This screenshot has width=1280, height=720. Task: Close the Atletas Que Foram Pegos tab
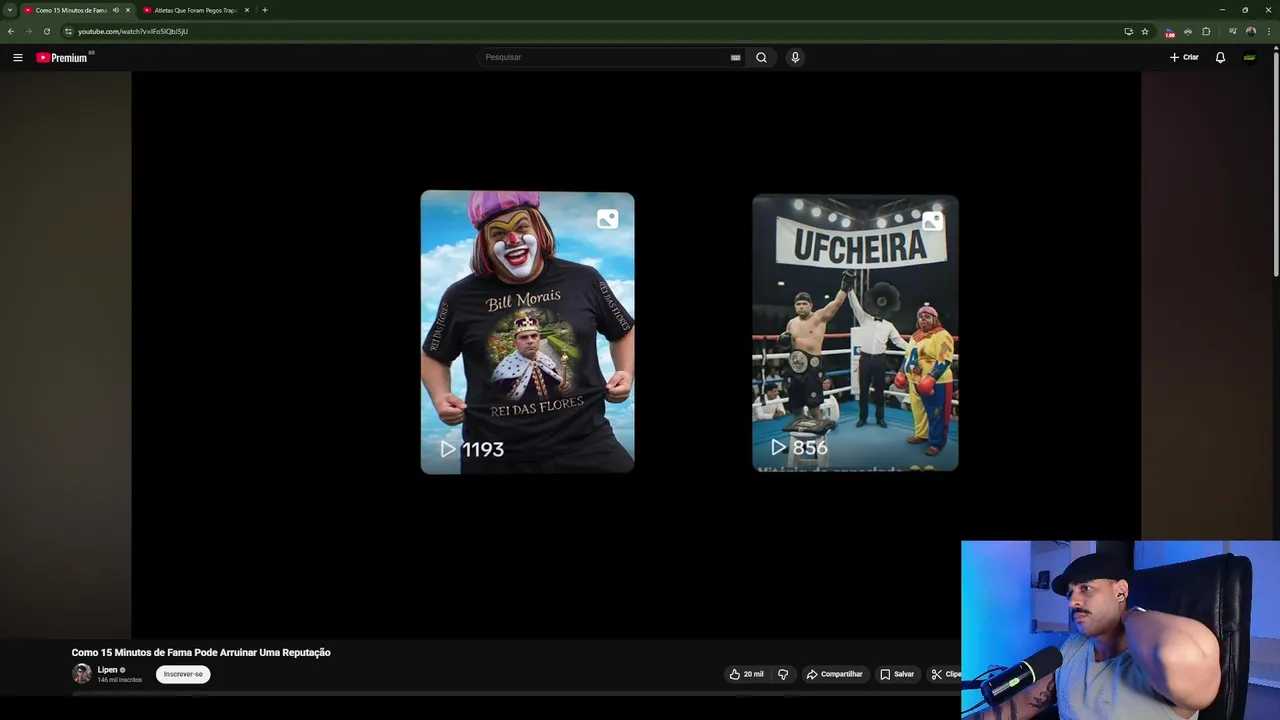coord(247,10)
